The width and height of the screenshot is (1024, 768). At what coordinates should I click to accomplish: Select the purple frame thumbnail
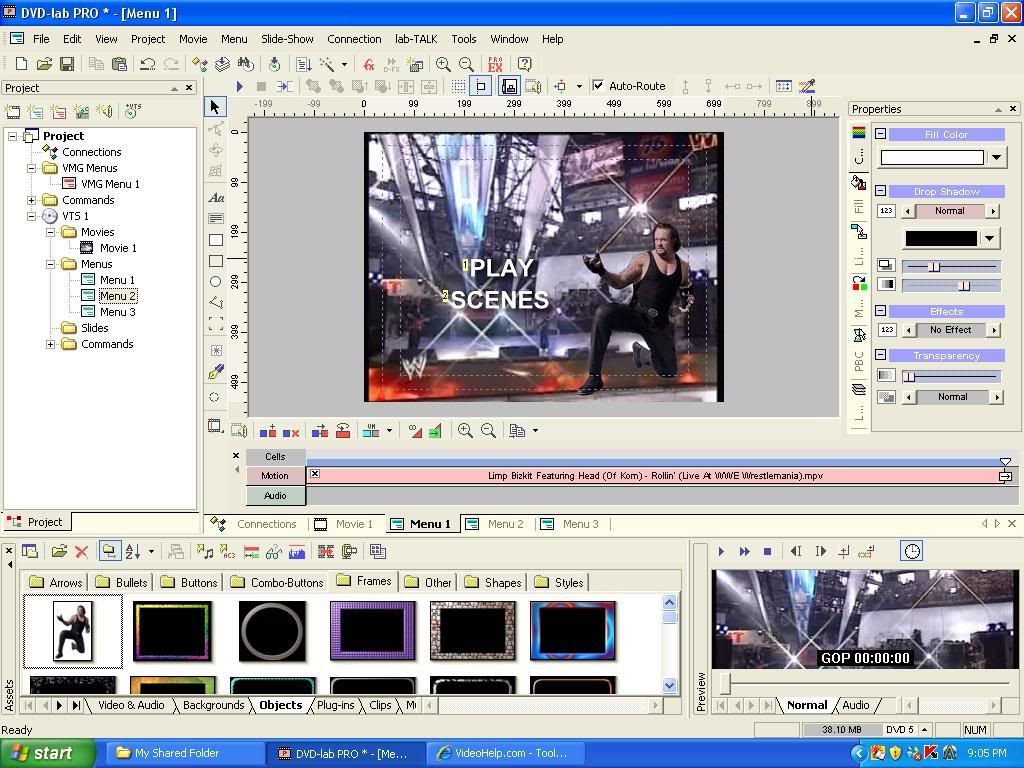point(373,631)
